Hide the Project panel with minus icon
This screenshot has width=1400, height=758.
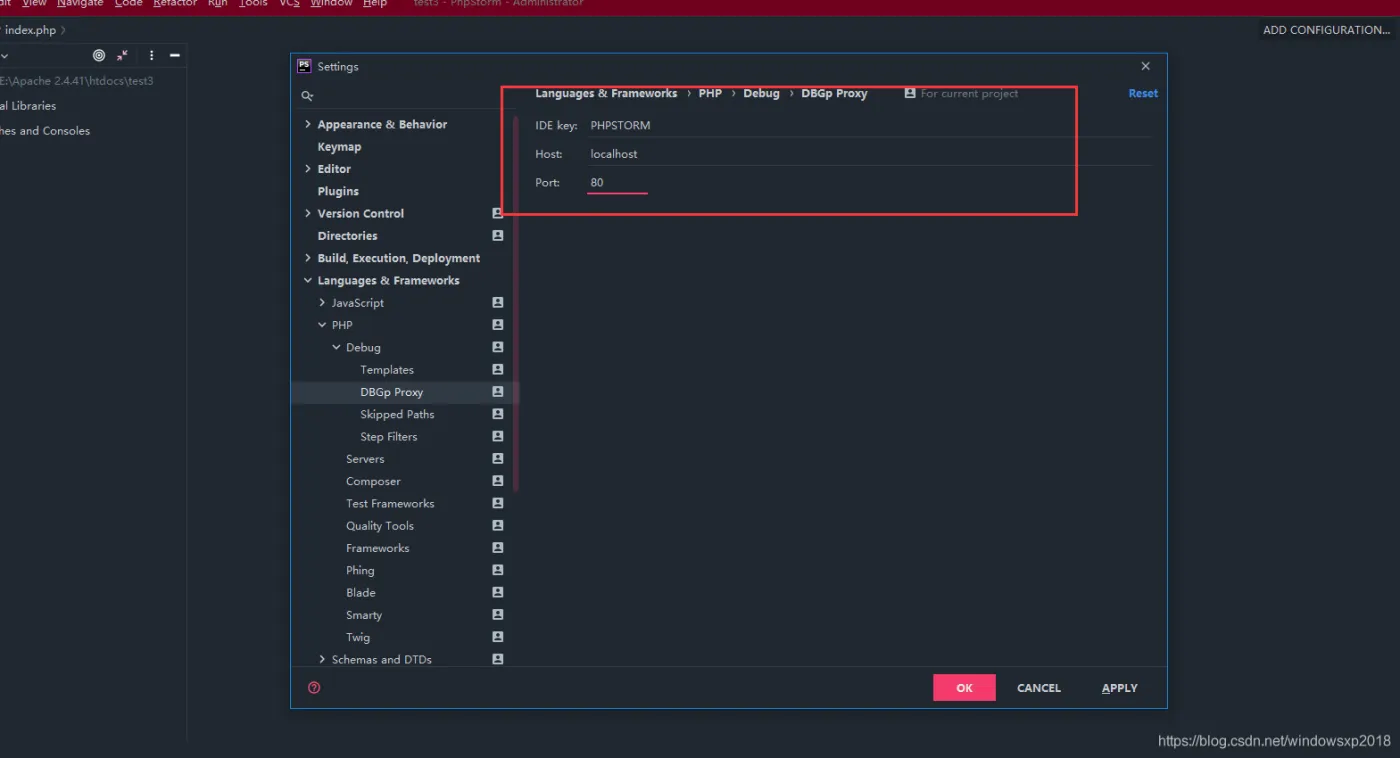coord(174,56)
